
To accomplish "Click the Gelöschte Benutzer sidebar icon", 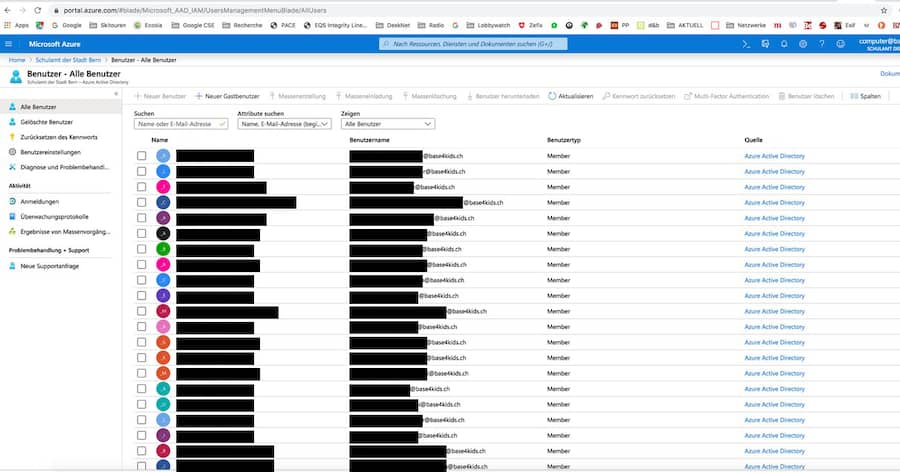I will coord(12,122).
